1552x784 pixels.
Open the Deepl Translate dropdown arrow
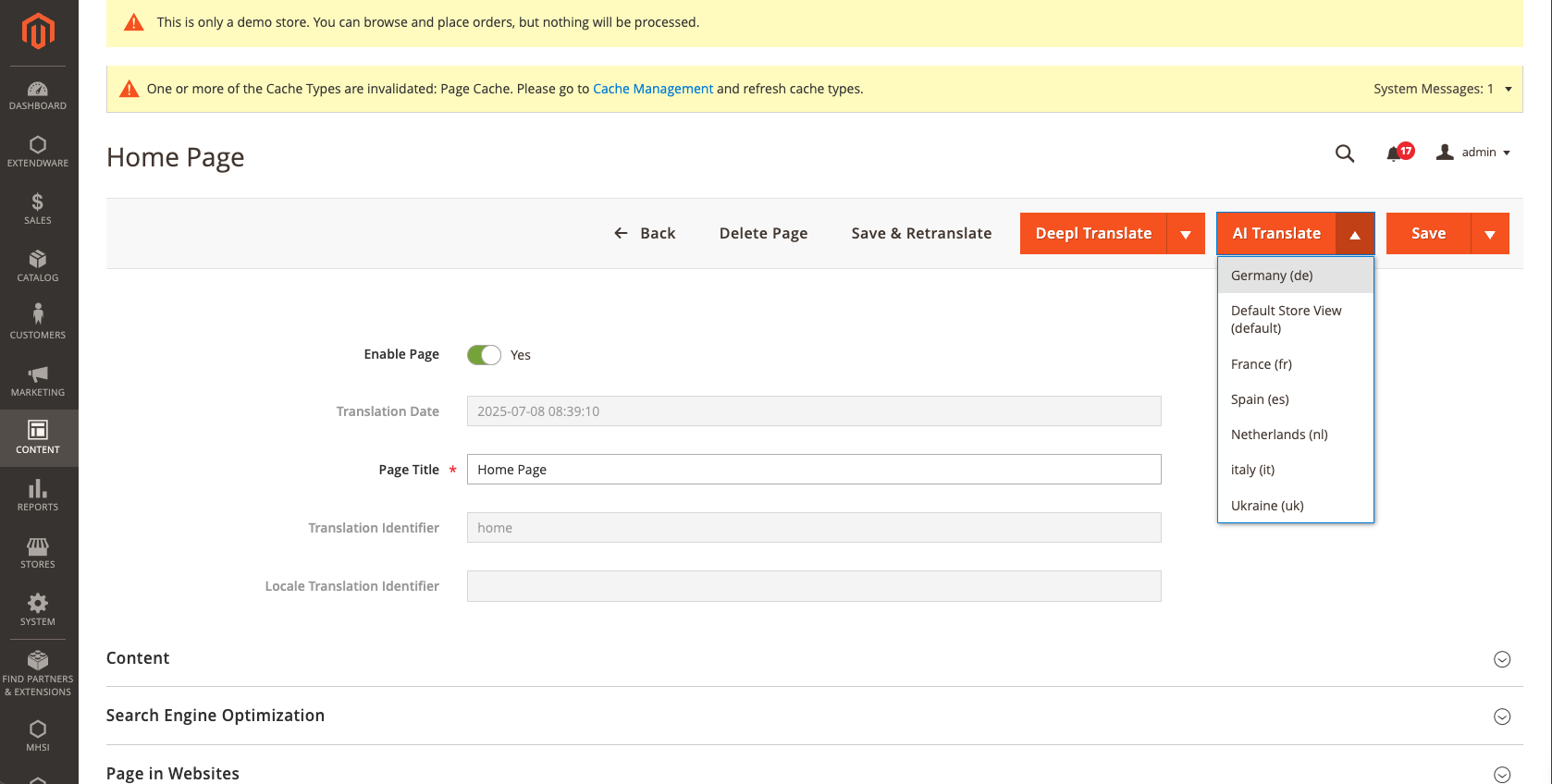1186,234
